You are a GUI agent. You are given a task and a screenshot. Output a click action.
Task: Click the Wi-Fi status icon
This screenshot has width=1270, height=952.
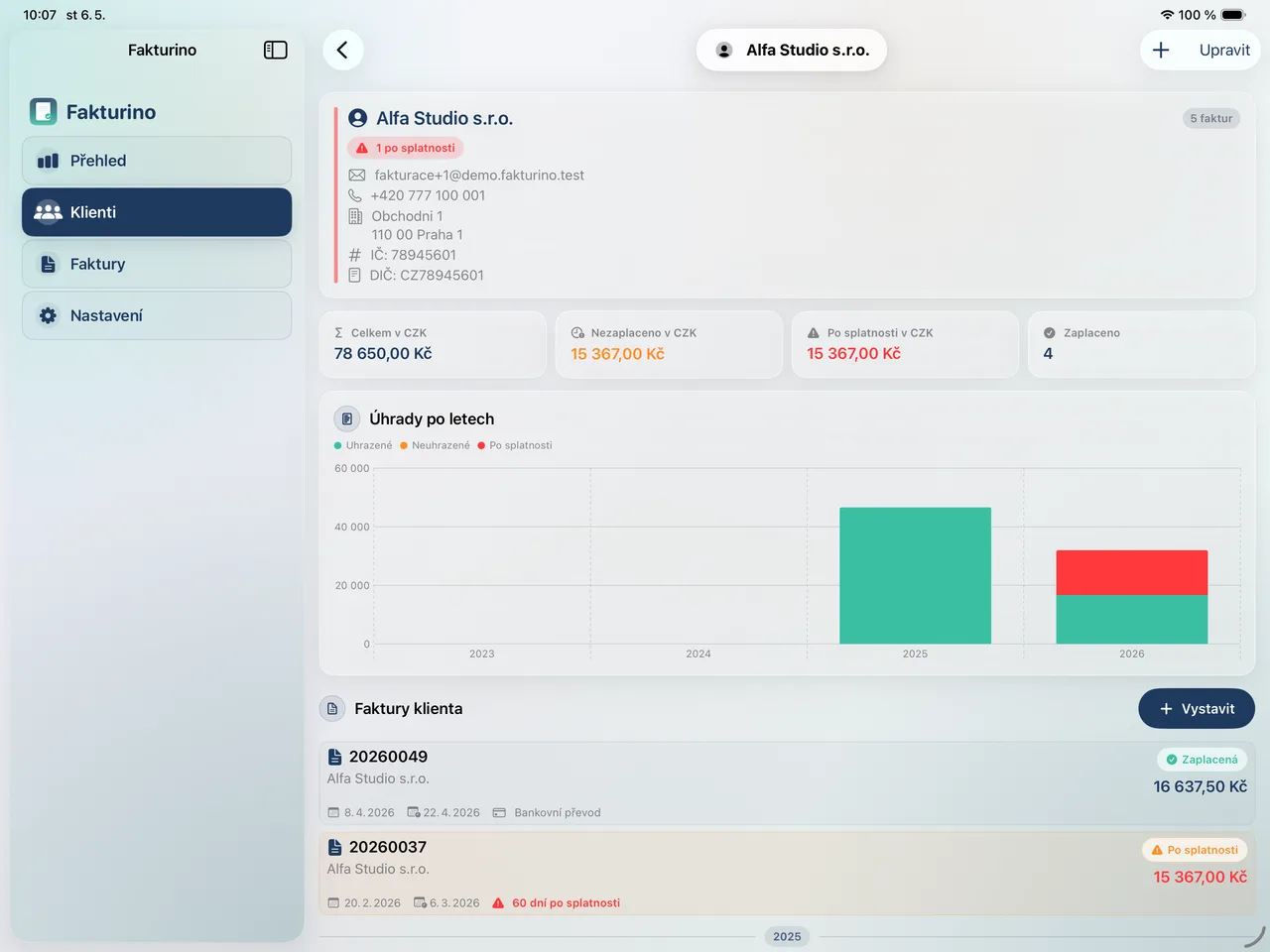[x=1167, y=15]
